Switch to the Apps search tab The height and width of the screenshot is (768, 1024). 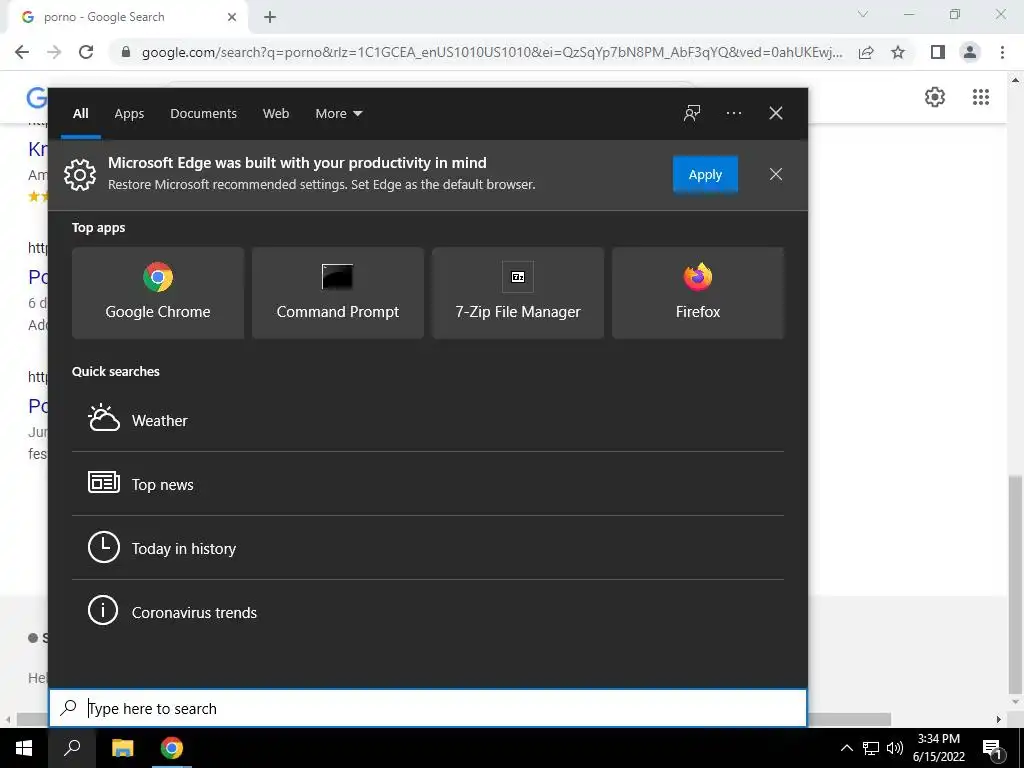point(129,113)
